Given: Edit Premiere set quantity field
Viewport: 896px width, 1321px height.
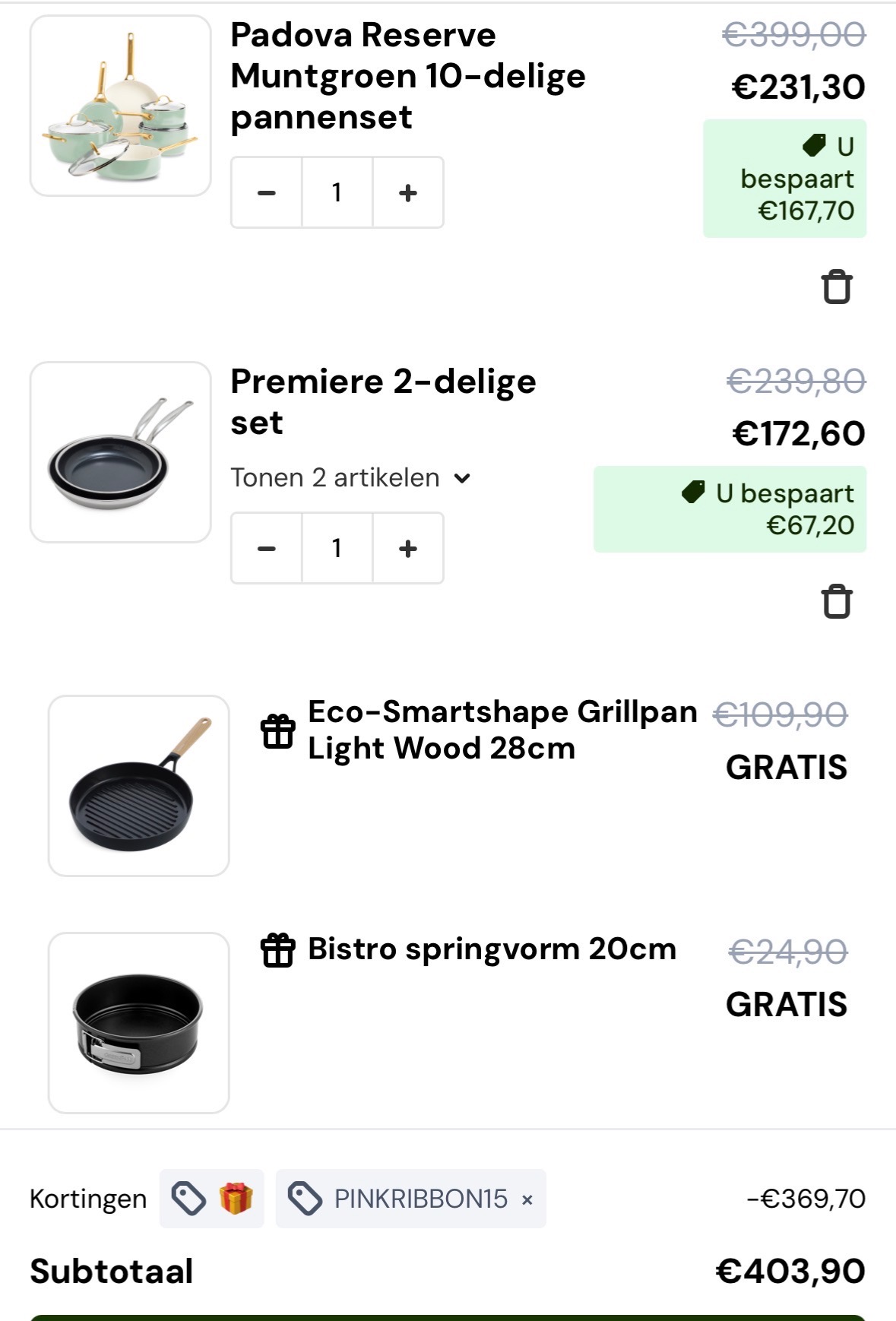Looking at the screenshot, I should (337, 549).
